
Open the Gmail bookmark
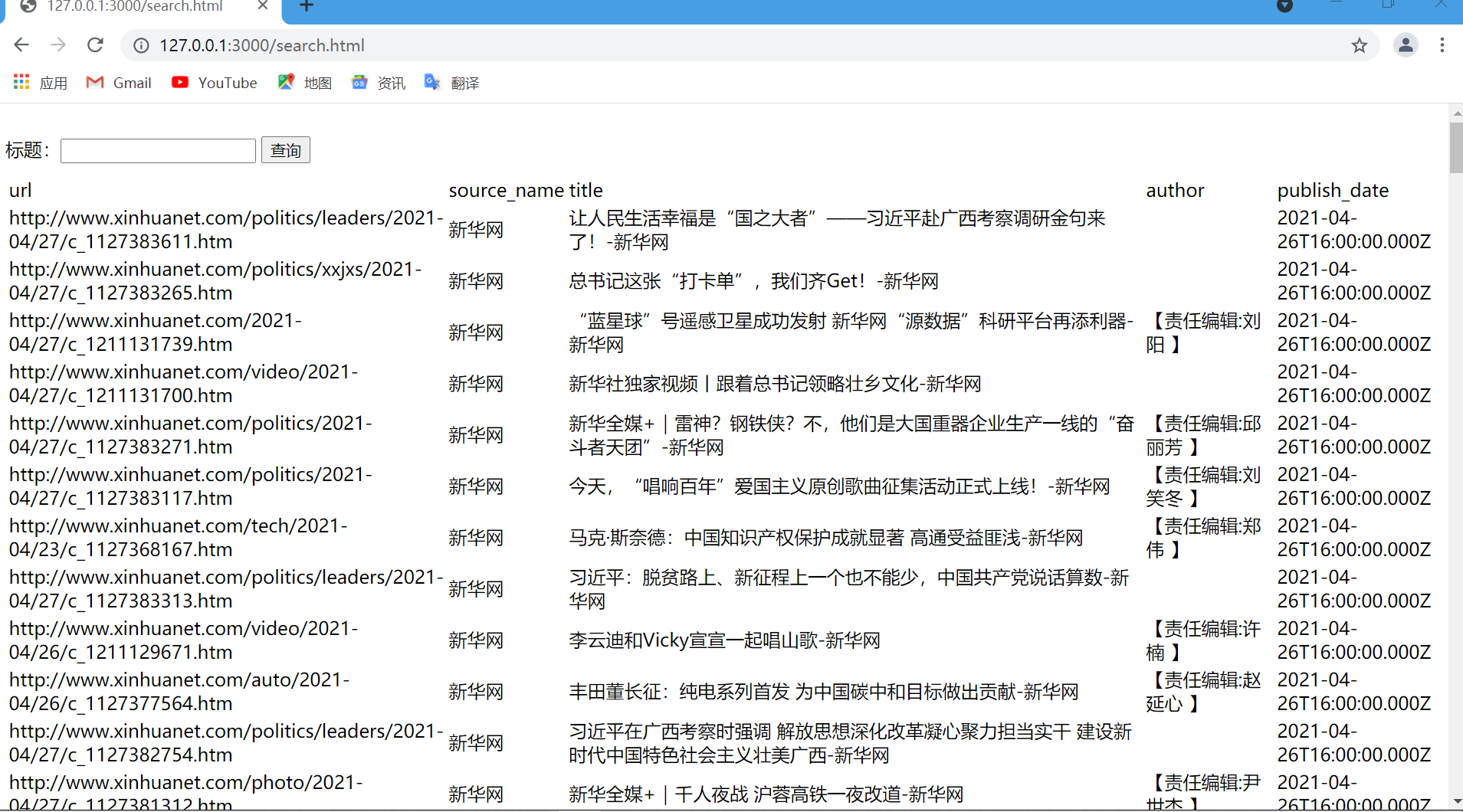(x=119, y=83)
